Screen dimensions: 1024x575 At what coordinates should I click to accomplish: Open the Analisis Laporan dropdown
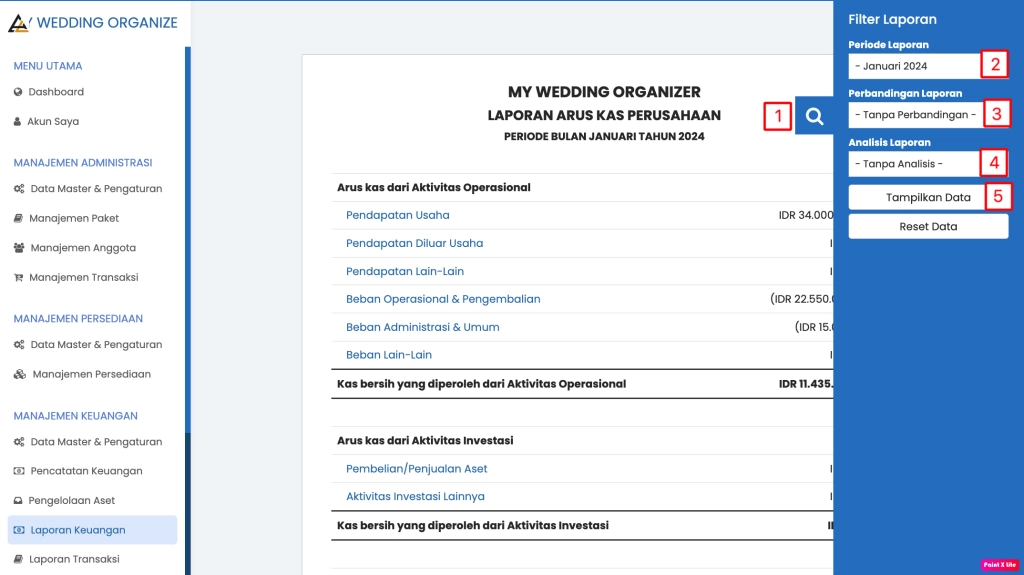pos(915,164)
